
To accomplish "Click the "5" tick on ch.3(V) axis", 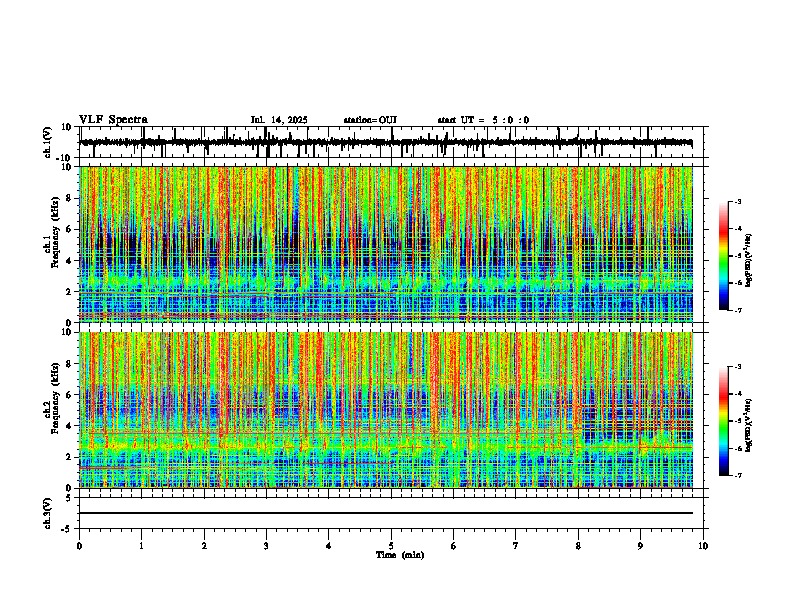I will pyautogui.click(x=69, y=498).
